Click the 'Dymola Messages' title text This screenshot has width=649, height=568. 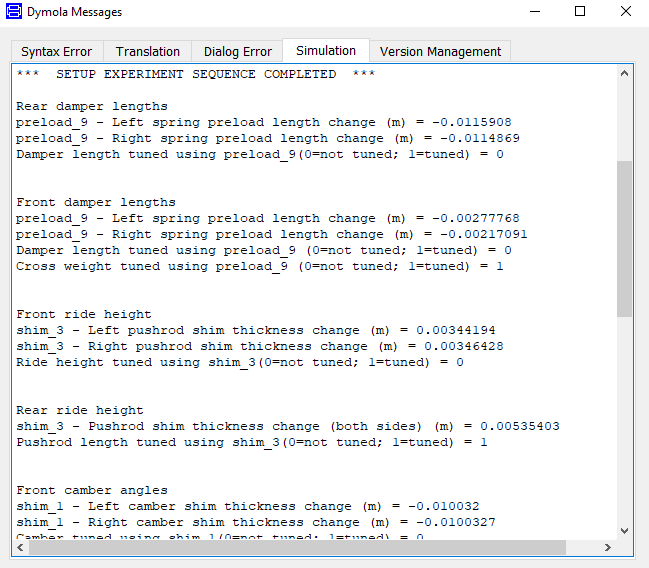pos(75,12)
